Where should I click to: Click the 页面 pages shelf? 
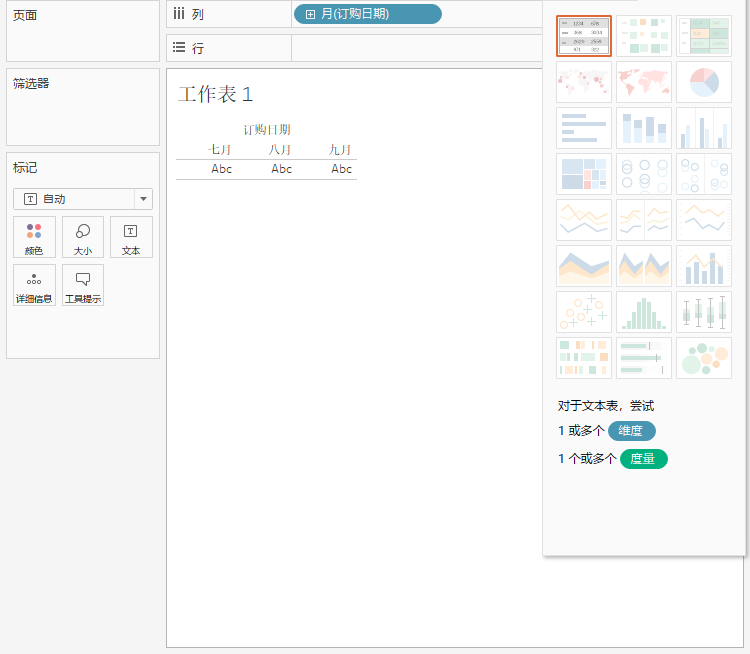pyautogui.click(x=83, y=31)
